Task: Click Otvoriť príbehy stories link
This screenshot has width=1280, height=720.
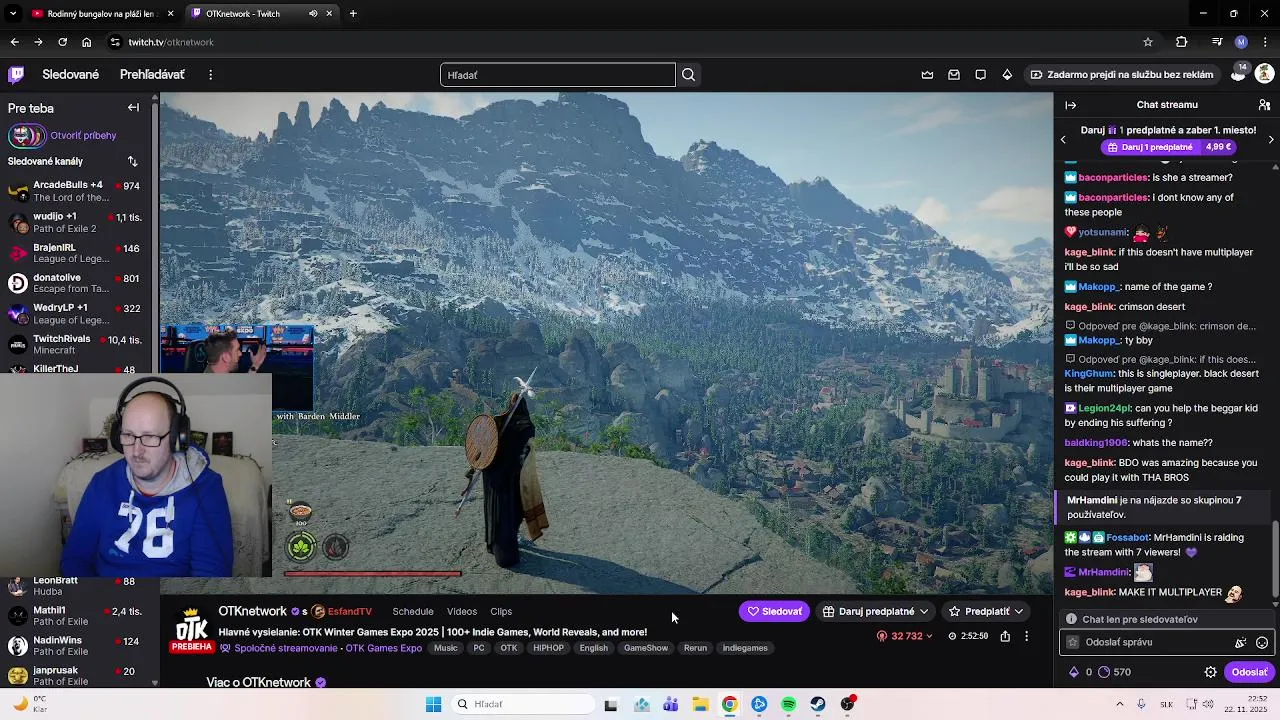Action: [x=83, y=135]
